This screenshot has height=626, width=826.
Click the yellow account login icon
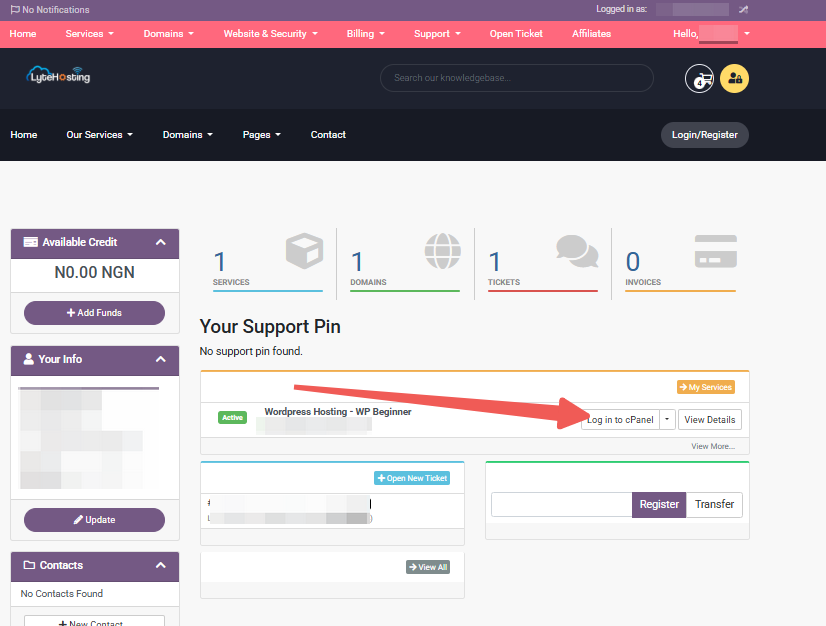[734, 78]
